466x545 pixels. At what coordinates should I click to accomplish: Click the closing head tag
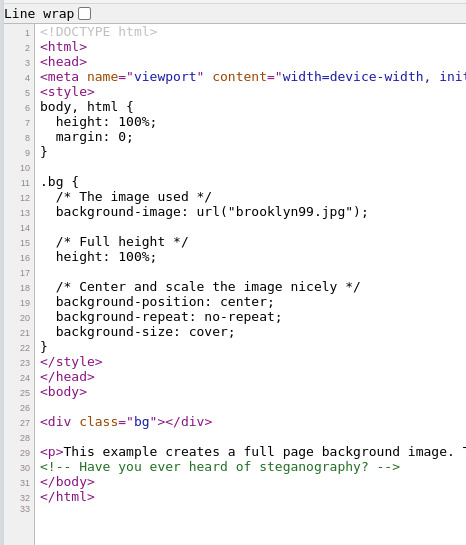[67, 377]
